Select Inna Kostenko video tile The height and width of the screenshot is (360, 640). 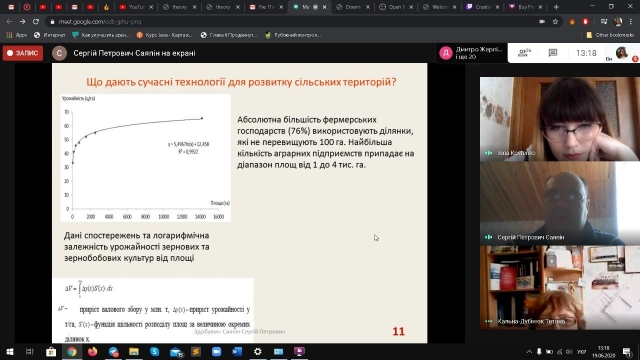560,119
